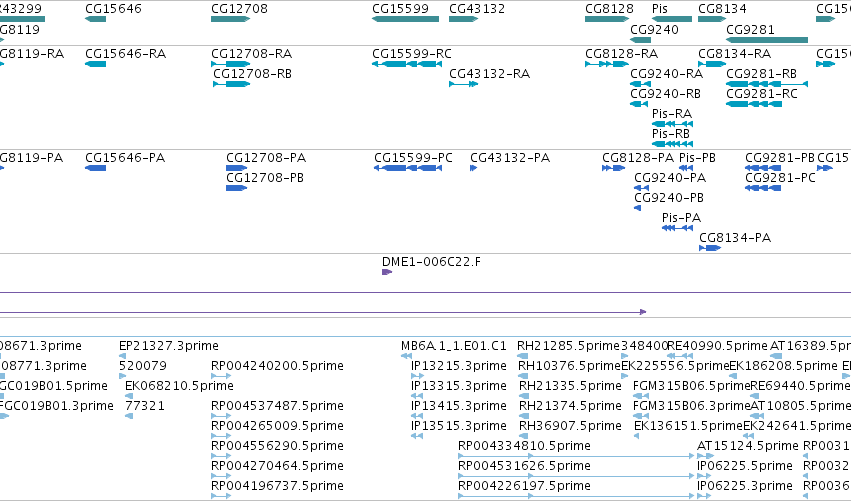
Task: Select the RH10376.5prime marker
Action: pos(523,376)
